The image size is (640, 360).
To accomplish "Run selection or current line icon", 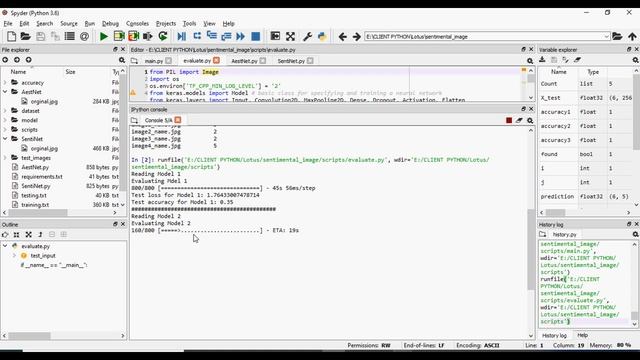I will pos(148,36).
